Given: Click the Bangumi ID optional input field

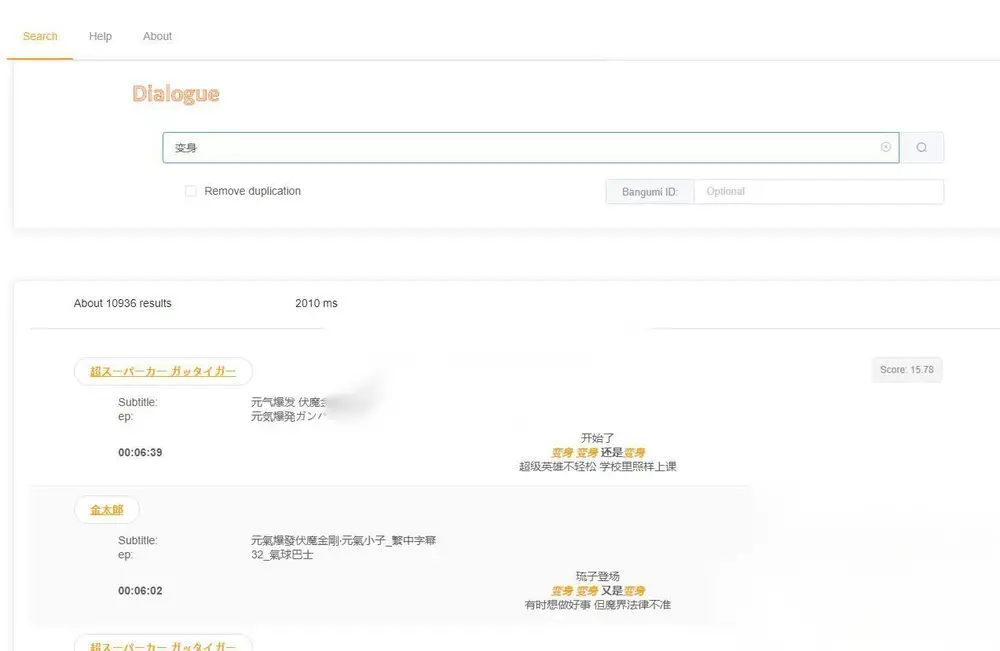Looking at the screenshot, I should coord(819,191).
